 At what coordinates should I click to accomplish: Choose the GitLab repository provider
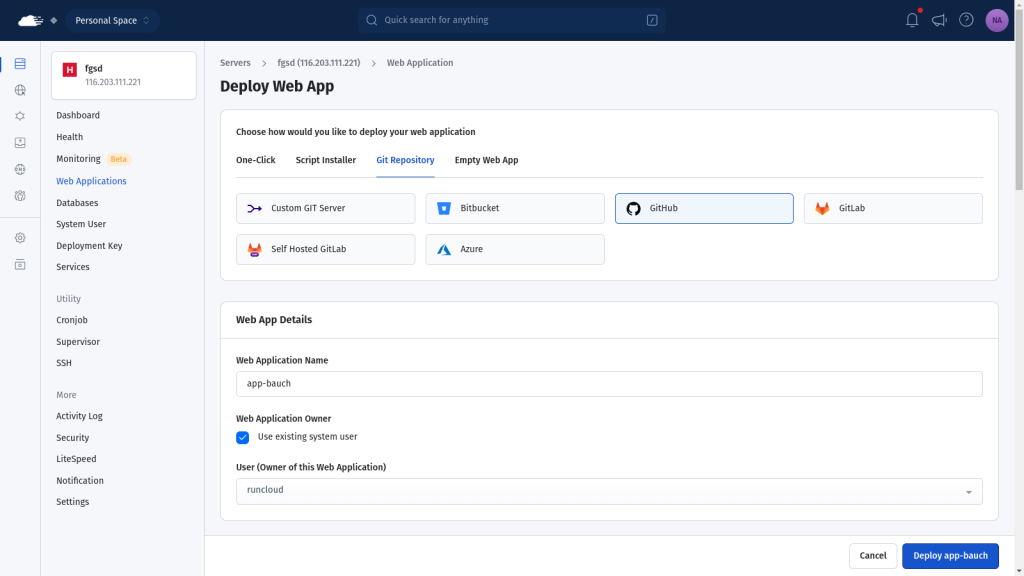pyautogui.click(x=892, y=208)
